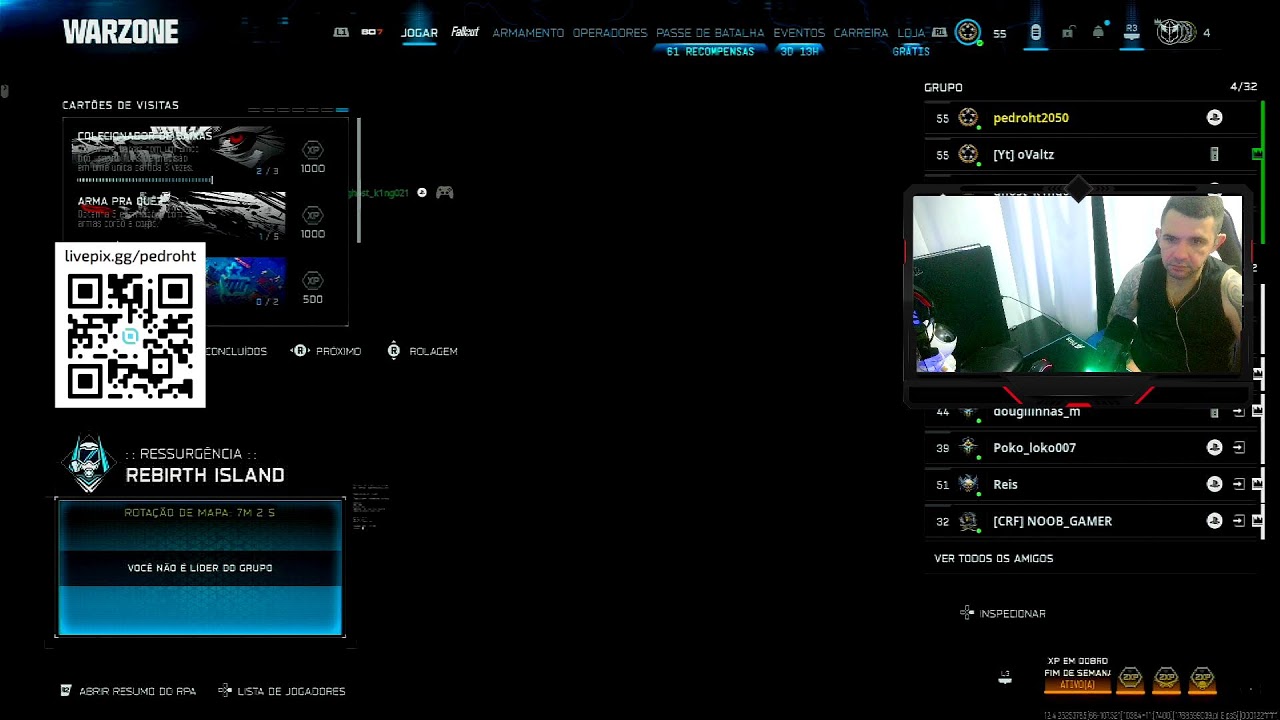Click the WARZONE logo
The height and width of the screenshot is (720, 1280).
click(120, 32)
